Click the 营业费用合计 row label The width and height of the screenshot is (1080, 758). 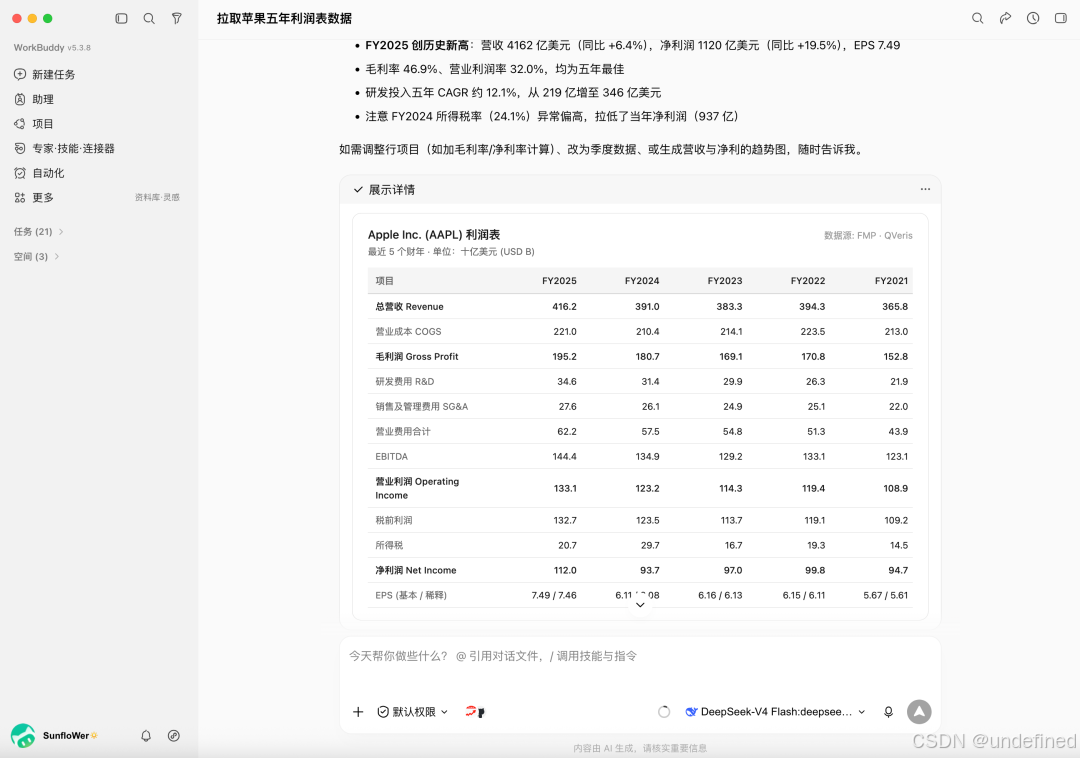[x=403, y=432]
